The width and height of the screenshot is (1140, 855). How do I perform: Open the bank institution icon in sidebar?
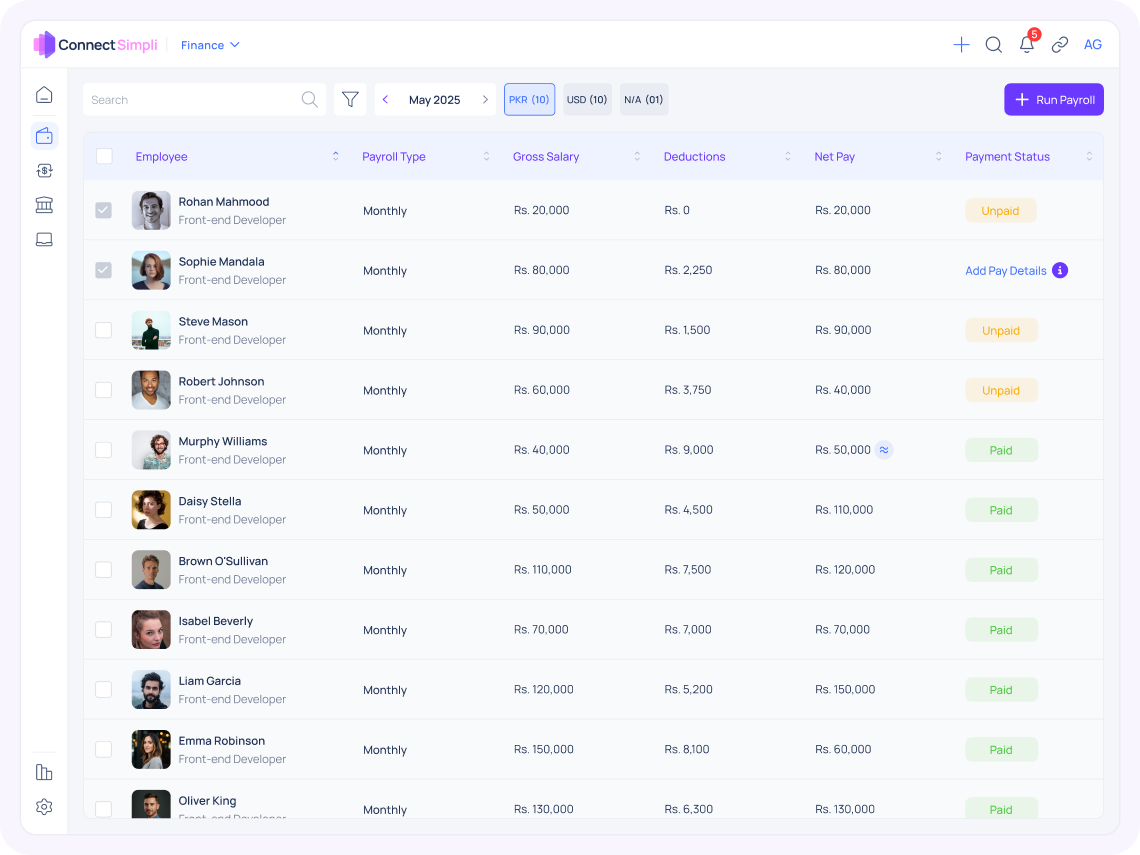click(x=44, y=204)
